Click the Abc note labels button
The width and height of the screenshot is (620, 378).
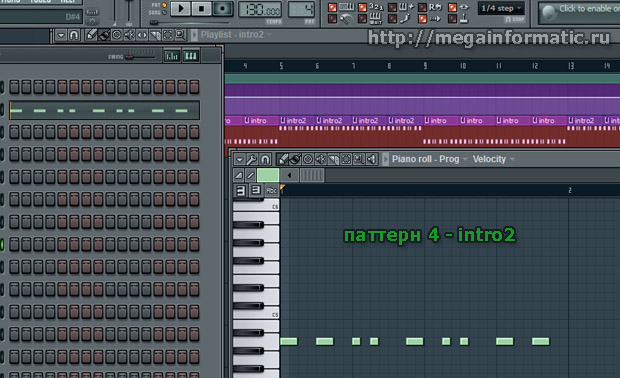pos(271,191)
